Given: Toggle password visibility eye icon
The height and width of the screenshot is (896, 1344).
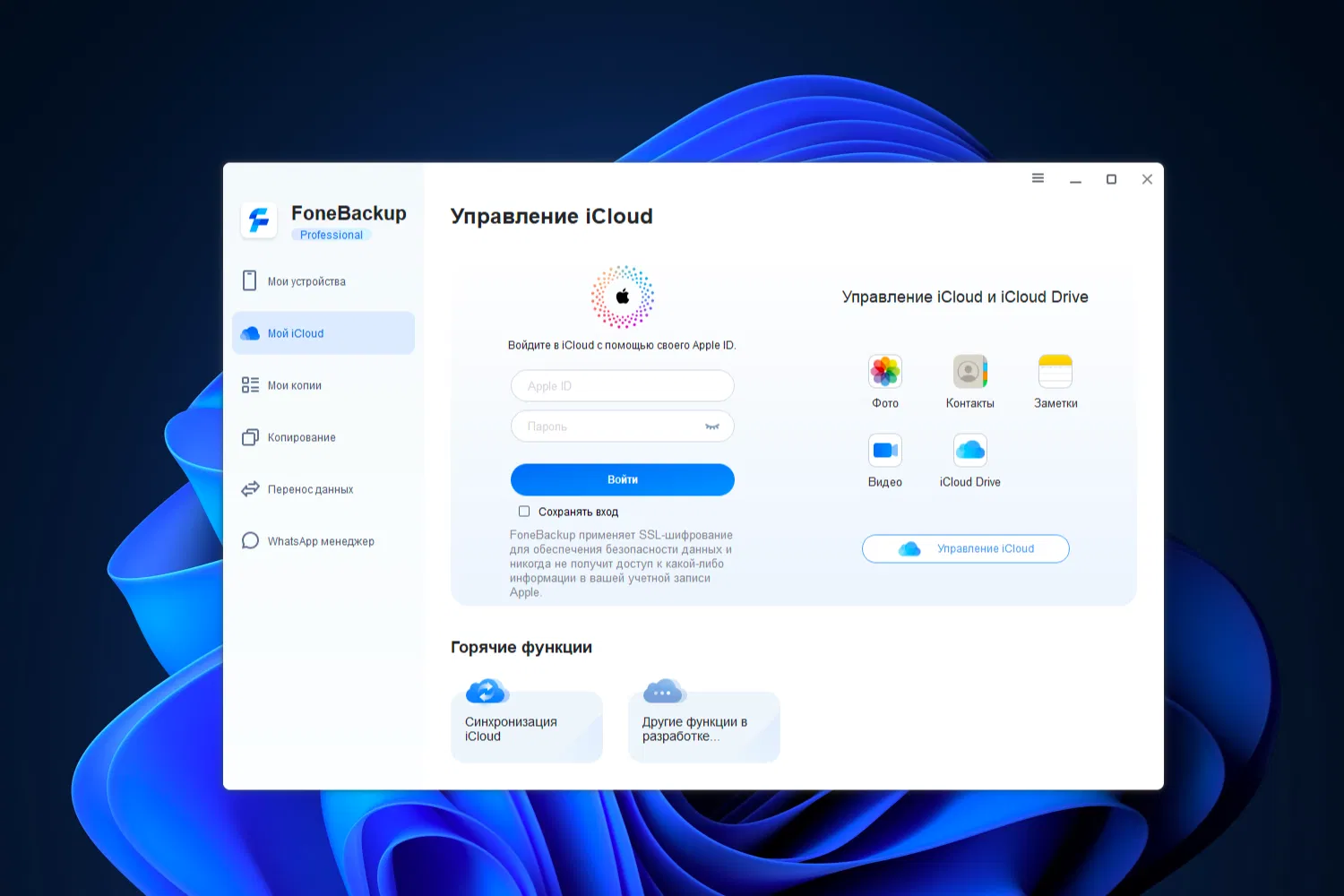Looking at the screenshot, I should tap(712, 426).
